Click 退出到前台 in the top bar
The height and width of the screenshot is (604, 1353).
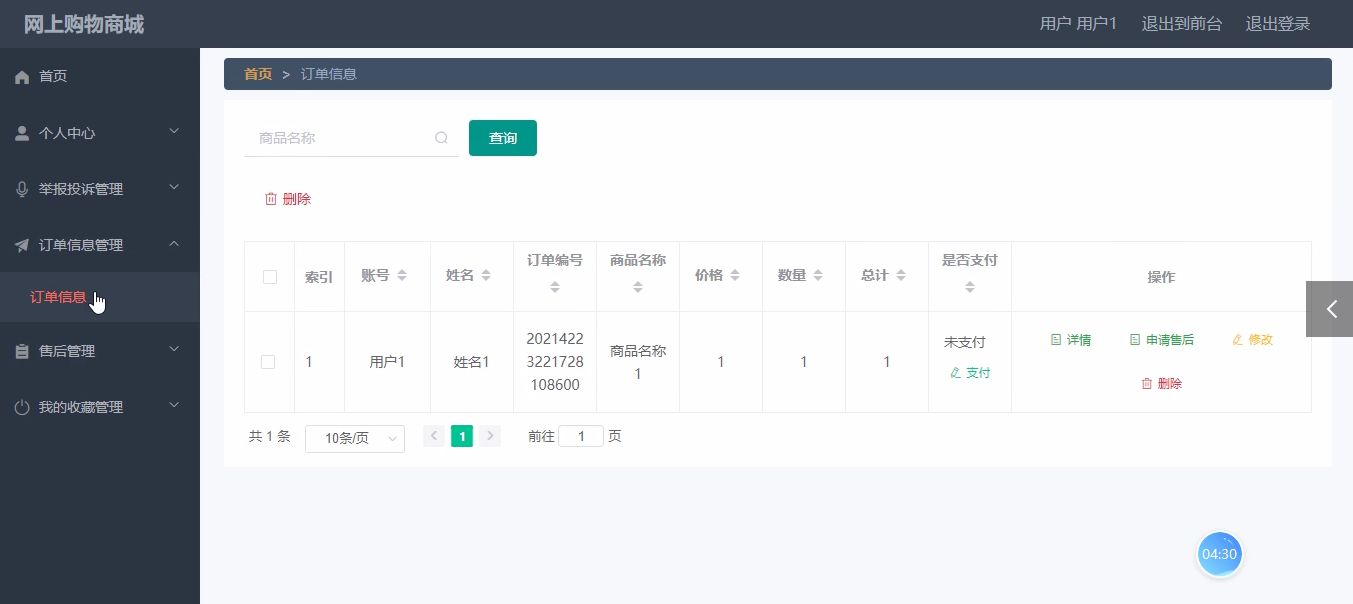tap(1182, 24)
